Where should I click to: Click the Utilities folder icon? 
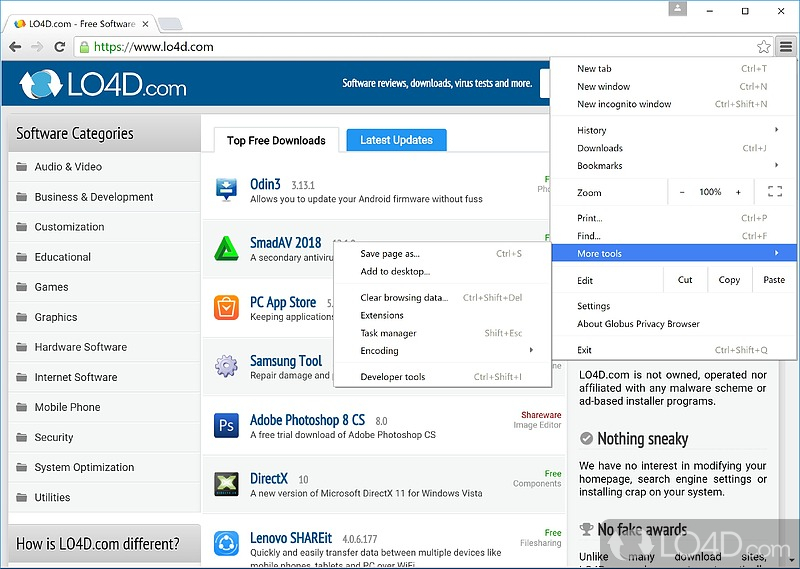[x=21, y=497]
